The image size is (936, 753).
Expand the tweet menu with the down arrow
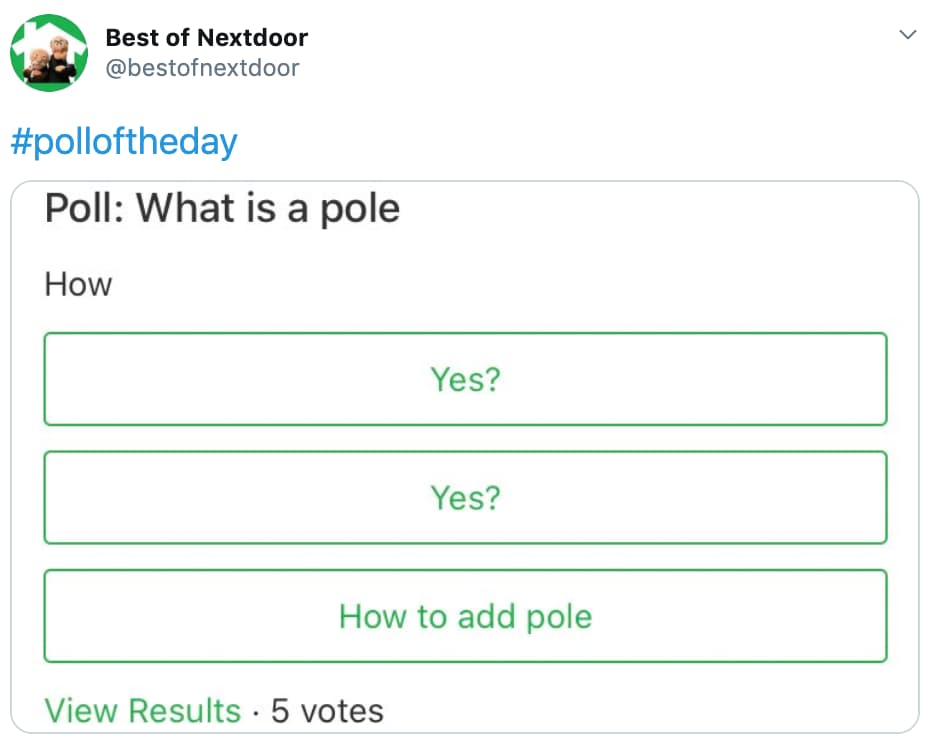(908, 33)
